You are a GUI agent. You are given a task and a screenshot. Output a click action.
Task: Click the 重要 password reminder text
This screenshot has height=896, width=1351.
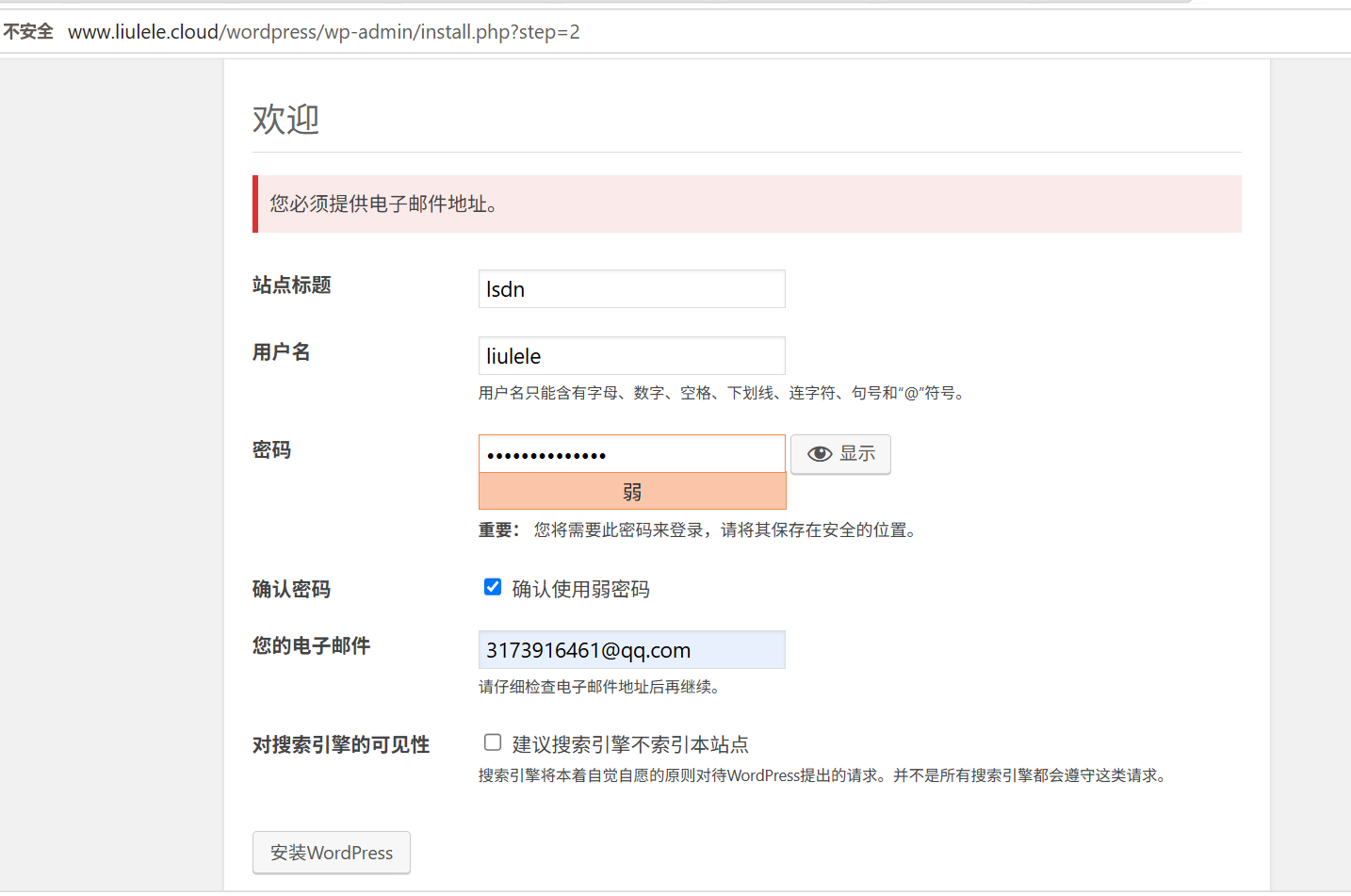click(700, 530)
